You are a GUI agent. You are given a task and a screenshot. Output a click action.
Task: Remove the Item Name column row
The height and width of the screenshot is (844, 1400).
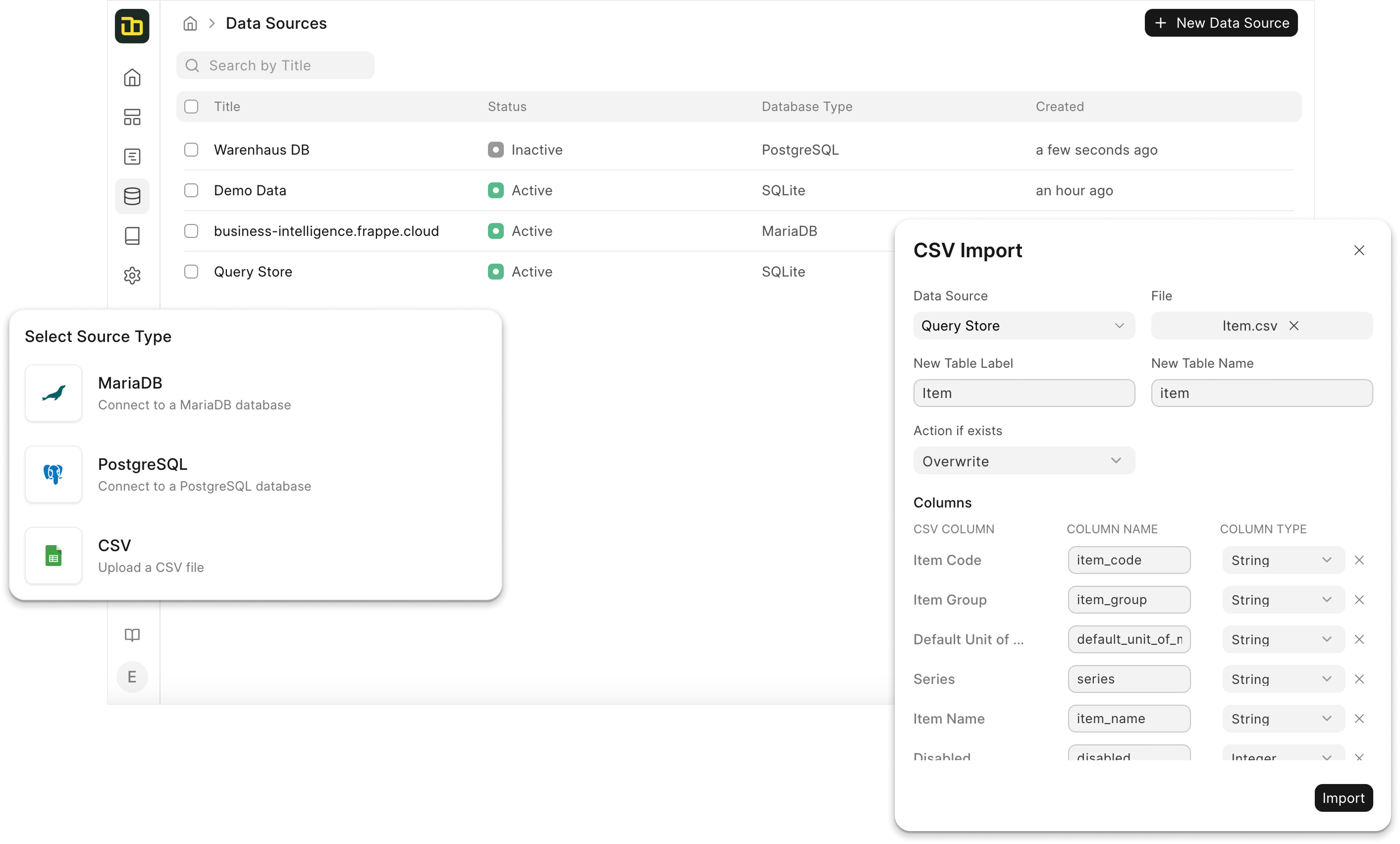tap(1359, 719)
